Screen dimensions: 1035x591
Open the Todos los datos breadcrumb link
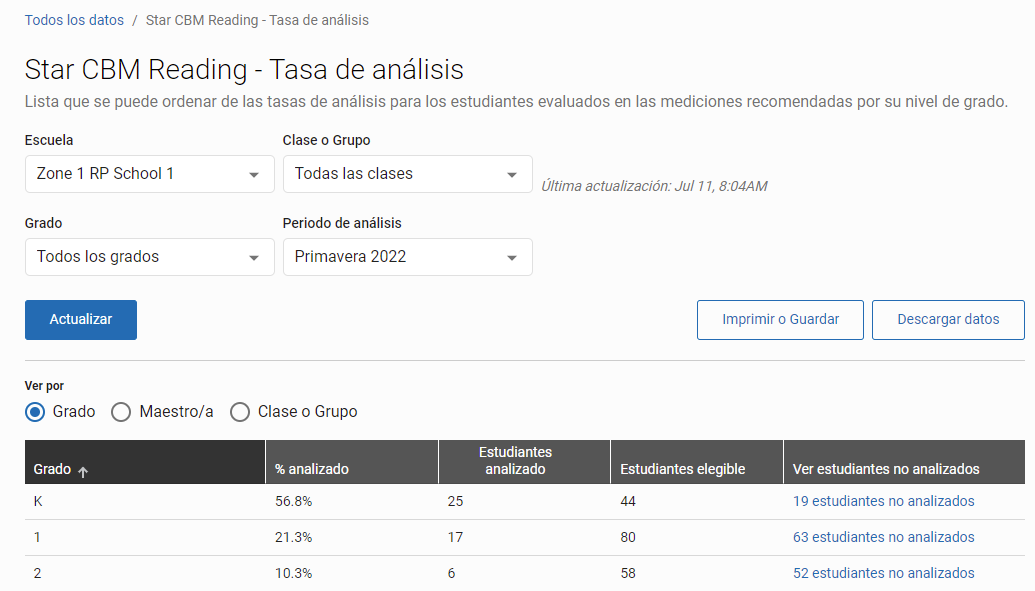pos(74,20)
